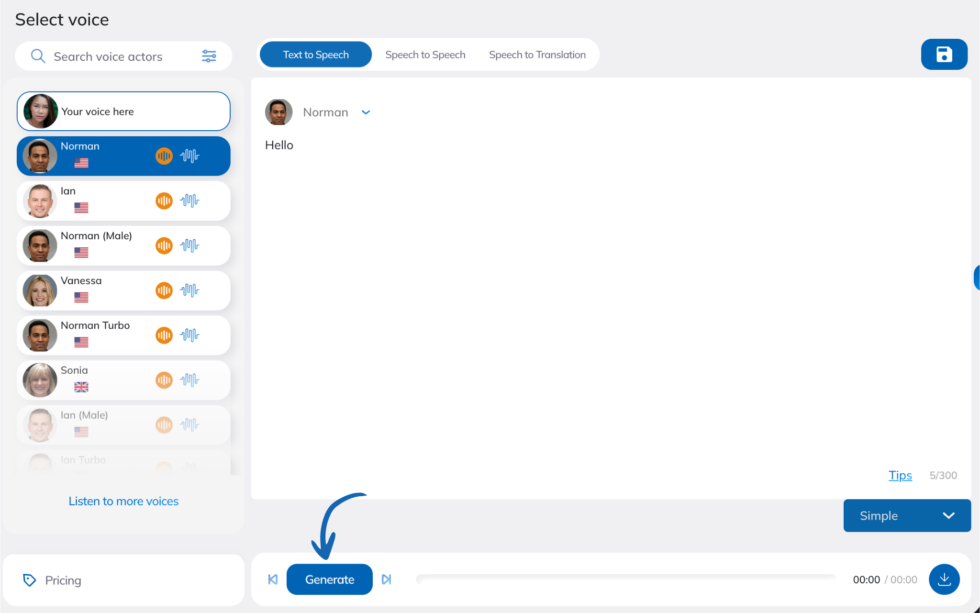
Task: Click the waveform icon for Sonia
Action: [x=189, y=380]
